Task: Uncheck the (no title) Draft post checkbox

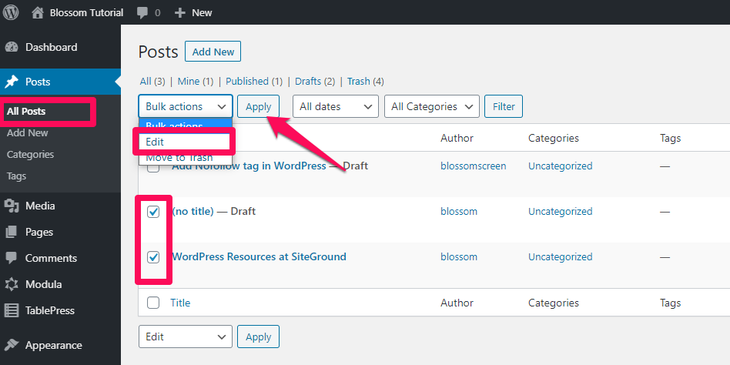Action: point(153,212)
